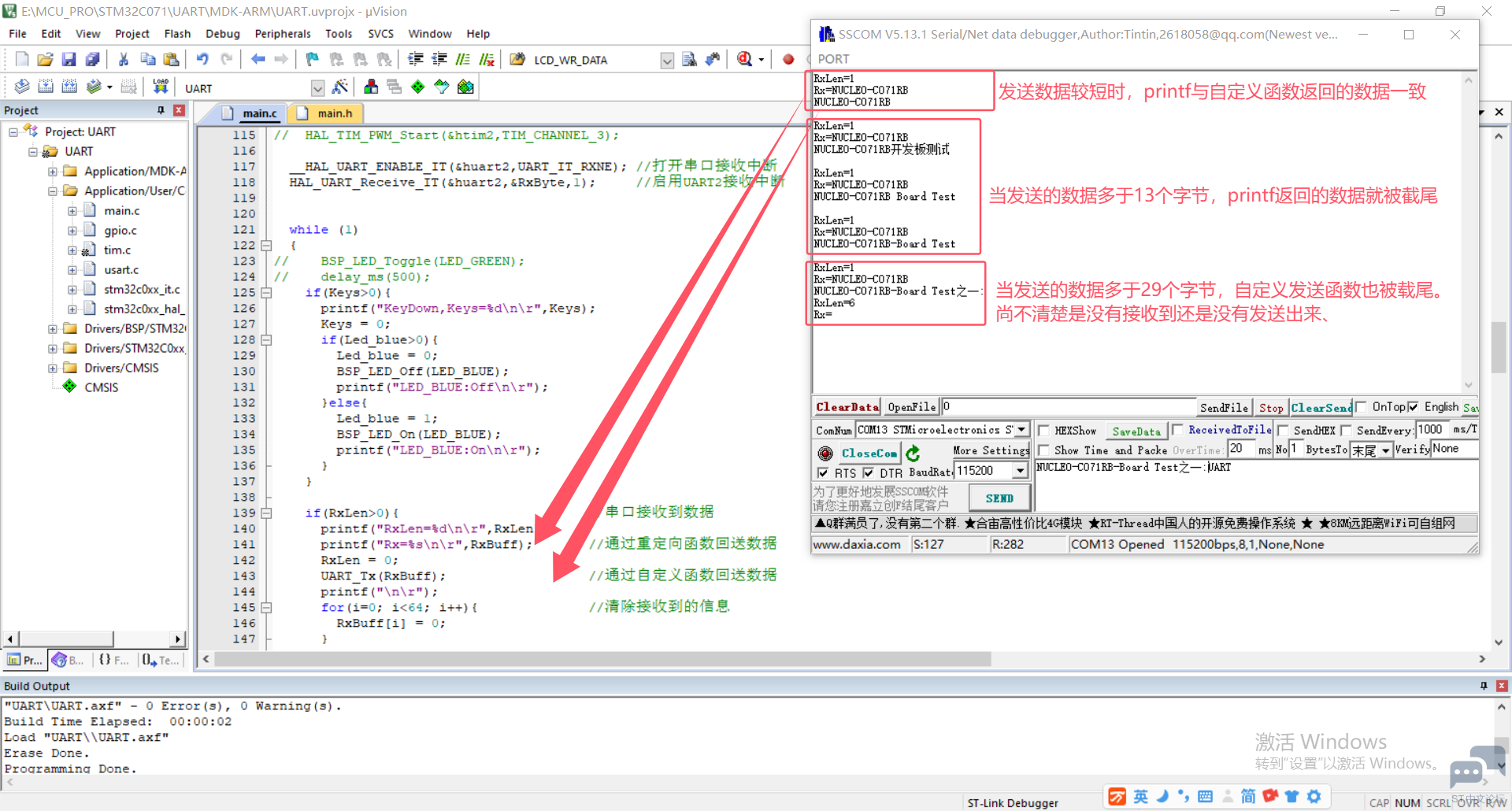Image resolution: width=1512 pixels, height=811 pixels.
Task: Uncheck the RTS checkbox
Action: (x=823, y=473)
